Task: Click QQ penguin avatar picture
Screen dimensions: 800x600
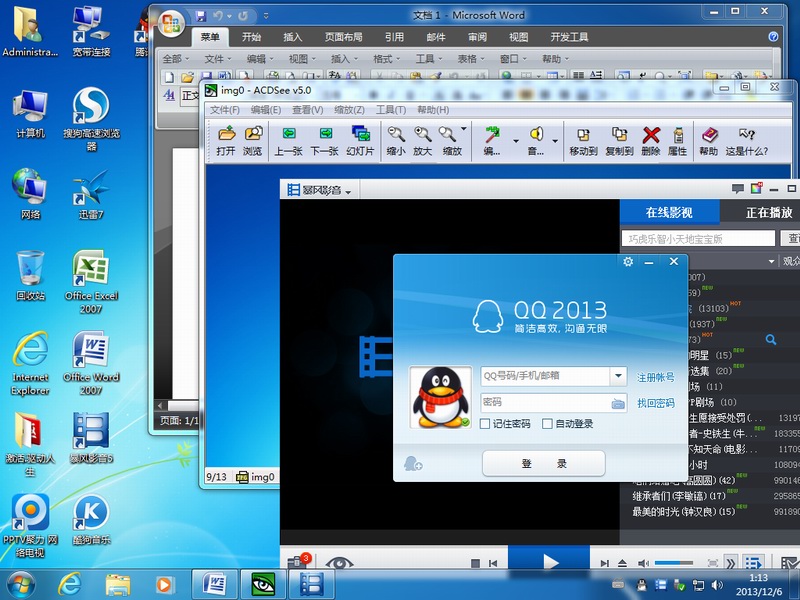Action: point(440,397)
